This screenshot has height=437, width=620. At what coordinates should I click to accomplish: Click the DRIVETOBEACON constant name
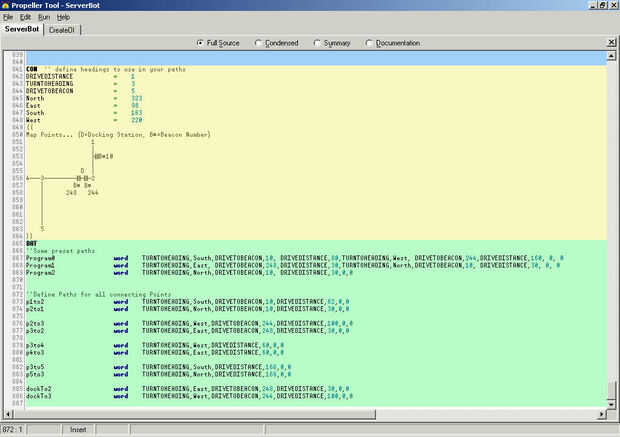[x=49, y=91]
